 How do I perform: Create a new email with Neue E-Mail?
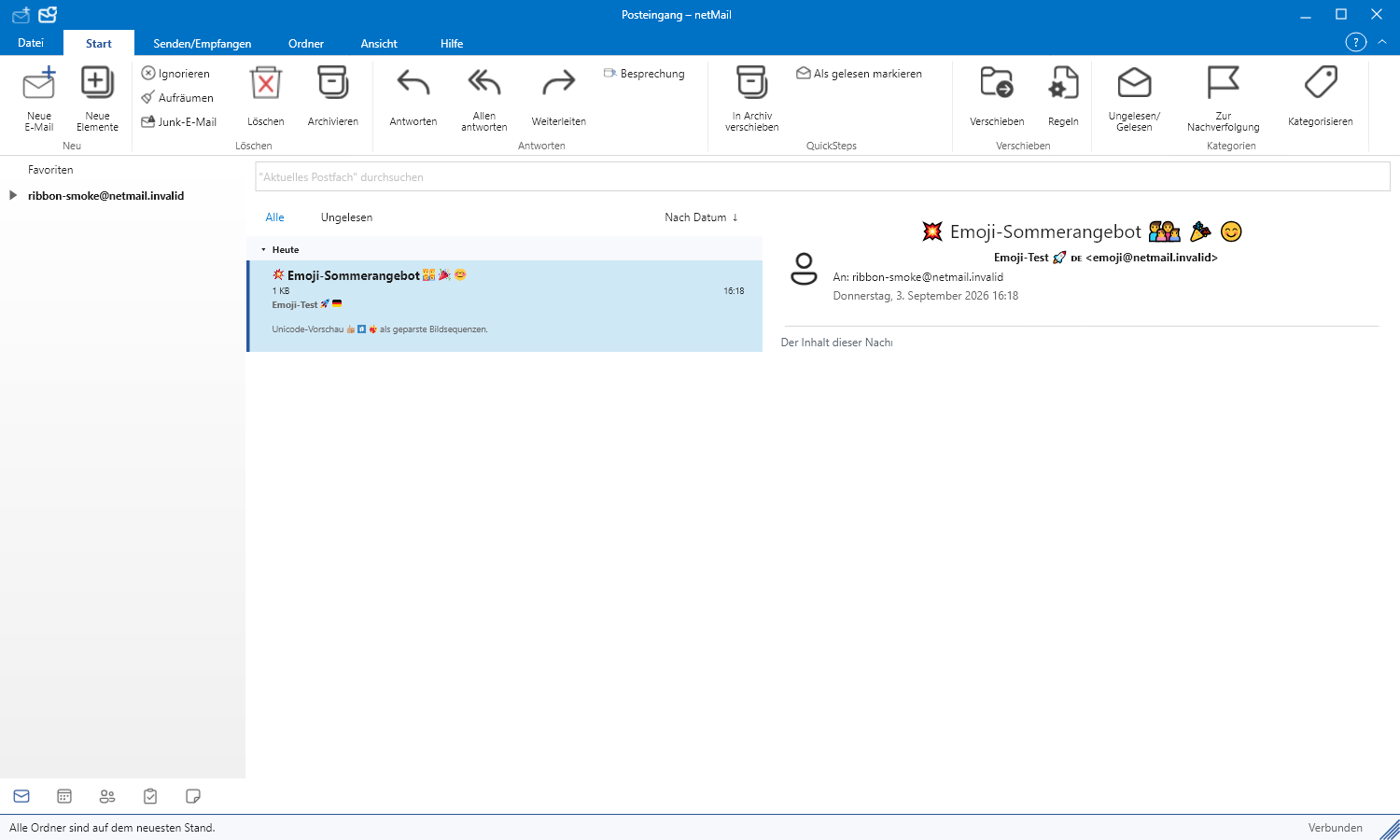39,99
